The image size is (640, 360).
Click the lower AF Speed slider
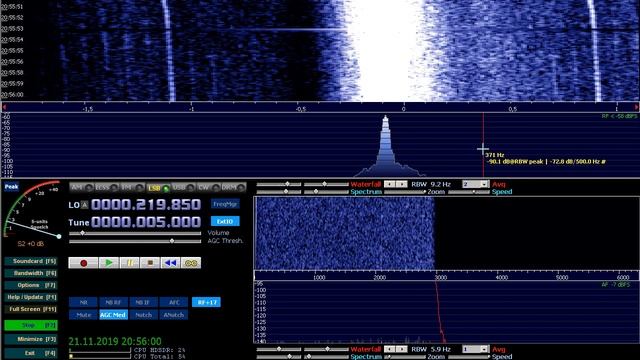point(468,357)
